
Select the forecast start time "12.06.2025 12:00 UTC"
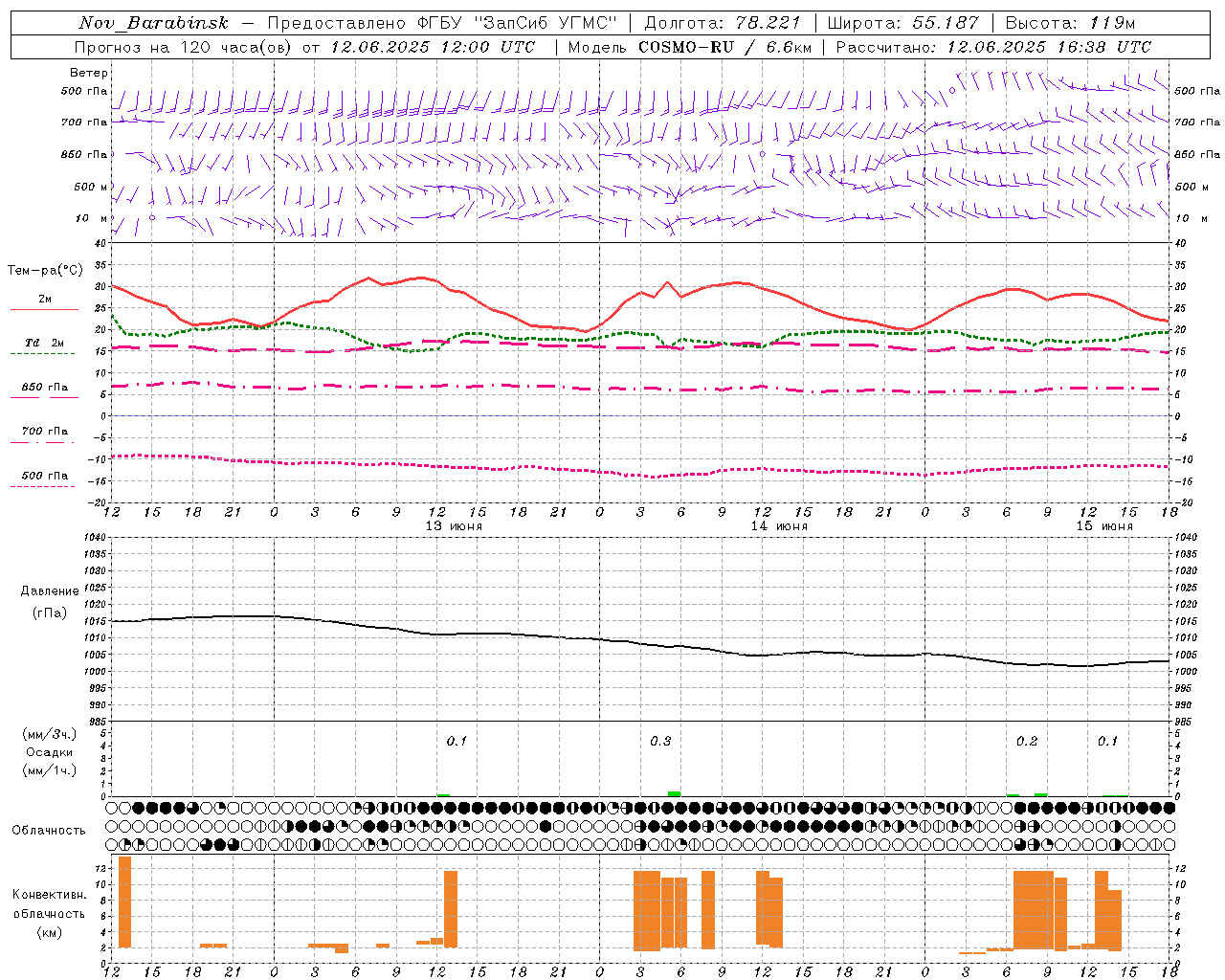[433, 47]
